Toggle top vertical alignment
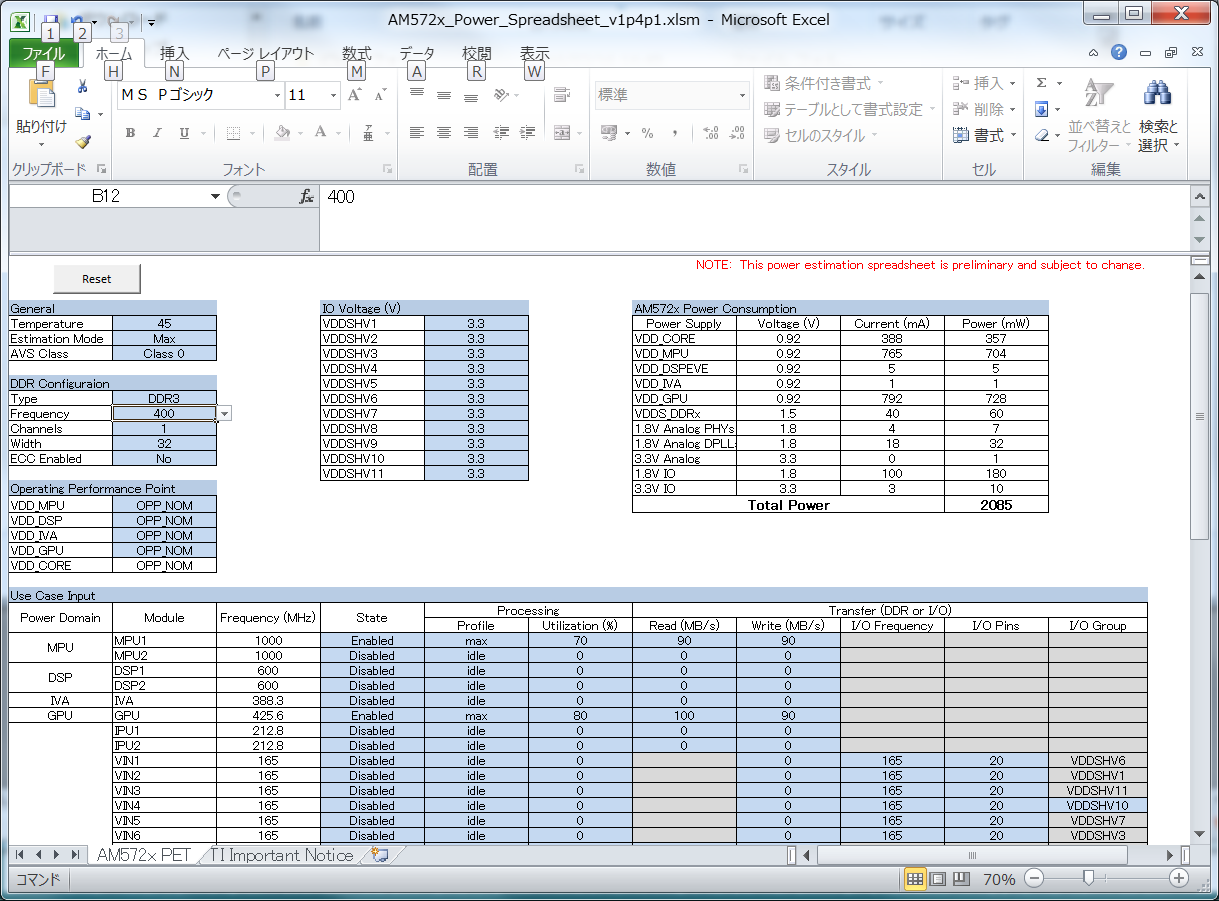Screen dimensions: 1219x901 click(x=417, y=95)
